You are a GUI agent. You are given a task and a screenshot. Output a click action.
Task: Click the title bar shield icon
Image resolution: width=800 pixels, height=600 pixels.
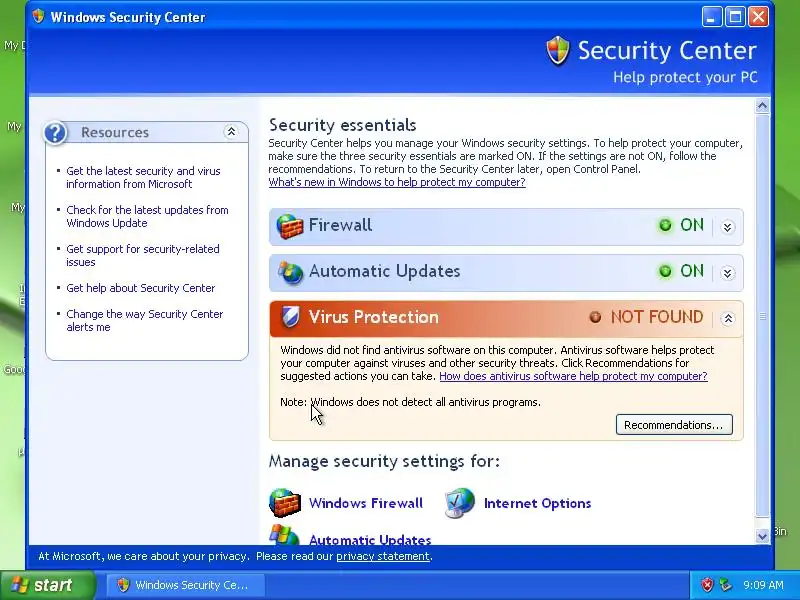38,16
